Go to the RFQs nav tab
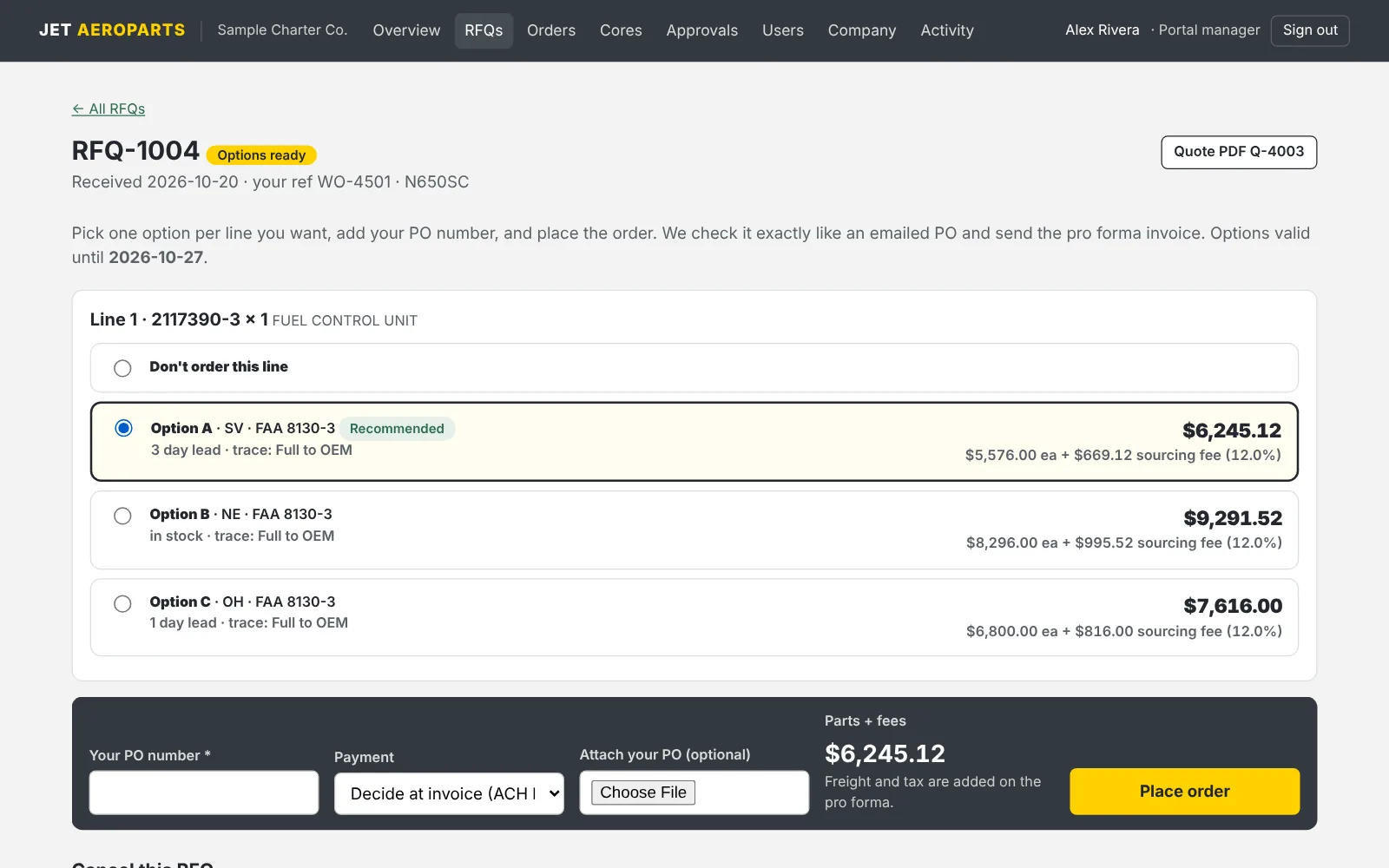This screenshot has height=868, width=1389. [x=484, y=30]
